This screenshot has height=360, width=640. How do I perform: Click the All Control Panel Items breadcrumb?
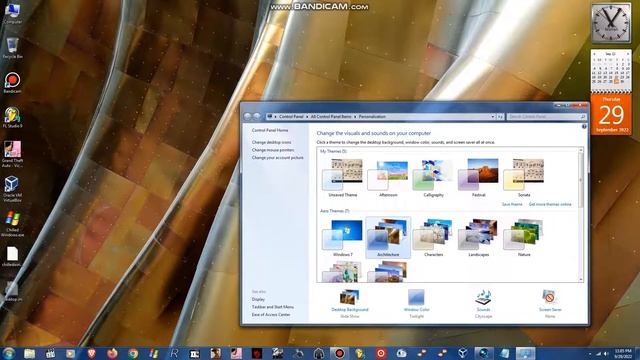click(331, 117)
